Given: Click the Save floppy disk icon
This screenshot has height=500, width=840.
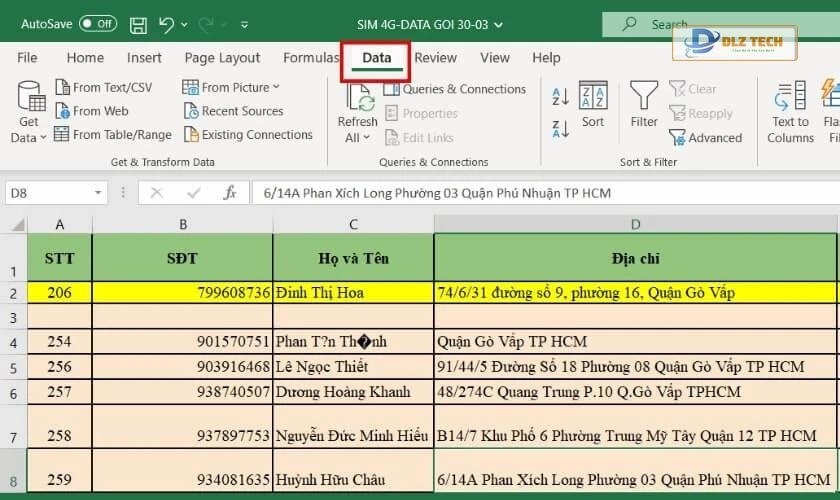Looking at the screenshot, I should tap(138, 24).
